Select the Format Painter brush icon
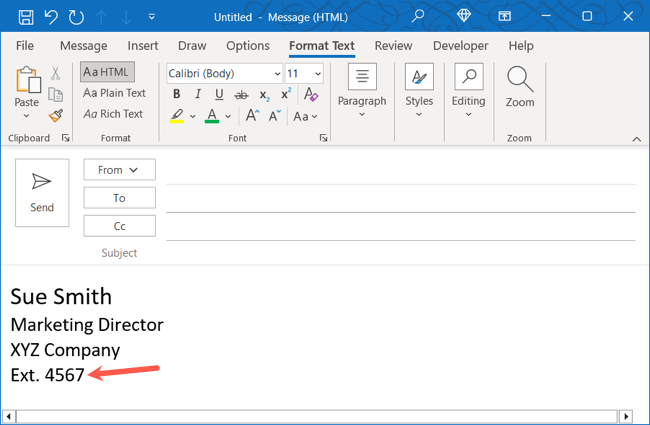650x425 pixels. point(56,115)
